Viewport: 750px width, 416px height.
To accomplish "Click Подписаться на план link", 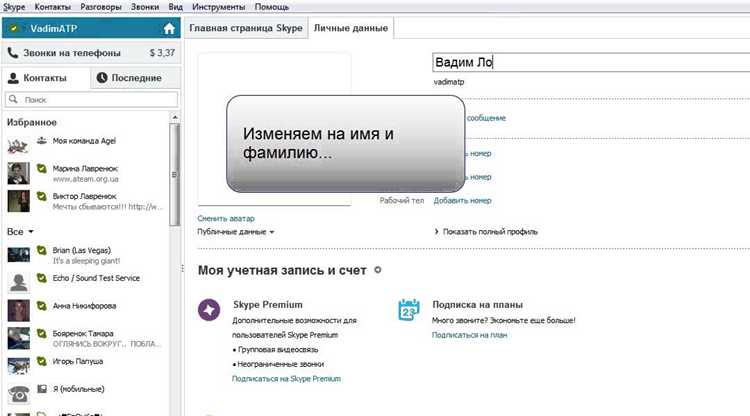I will click(x=469, y=335).
